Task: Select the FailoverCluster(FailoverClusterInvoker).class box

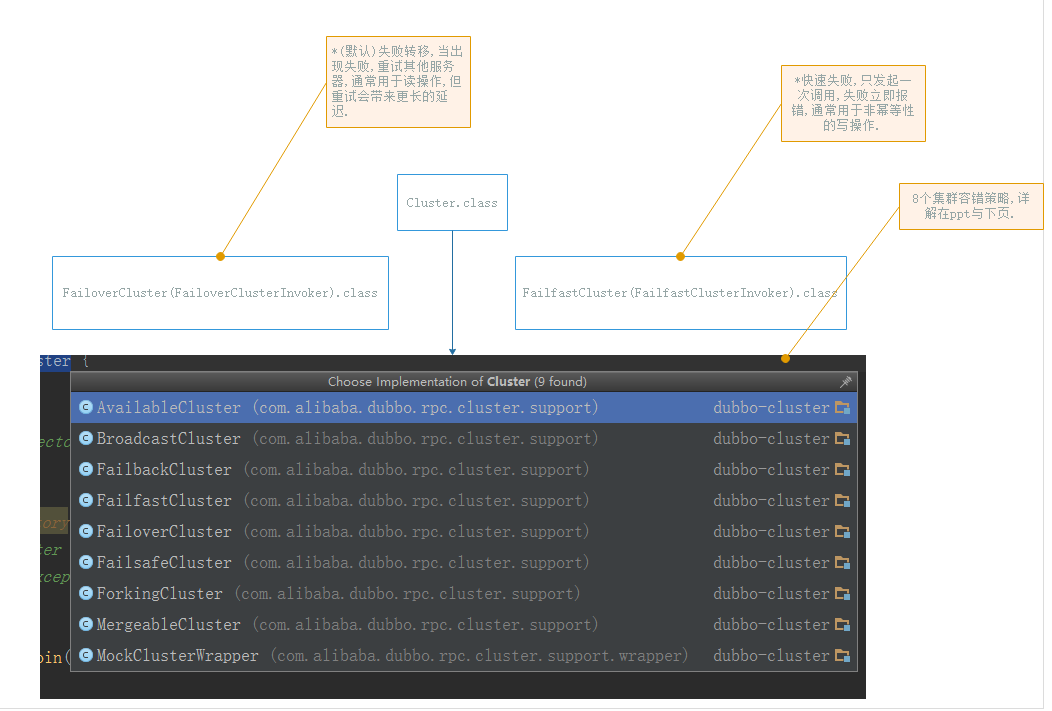Action: tap(220, 293)
